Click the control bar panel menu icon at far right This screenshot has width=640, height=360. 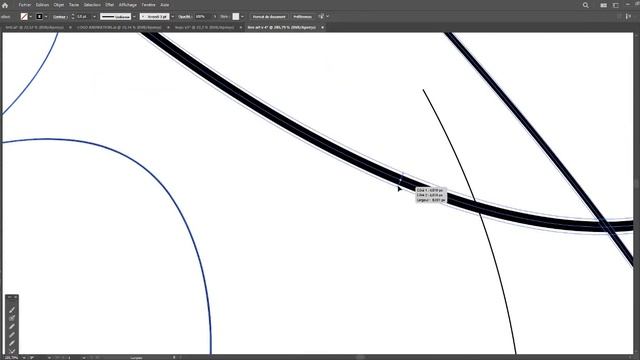tap(629, 17)
